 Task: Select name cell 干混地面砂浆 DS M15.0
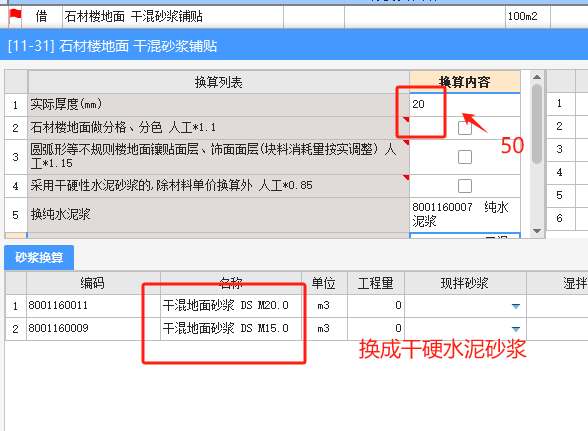(x=231, y=329)
